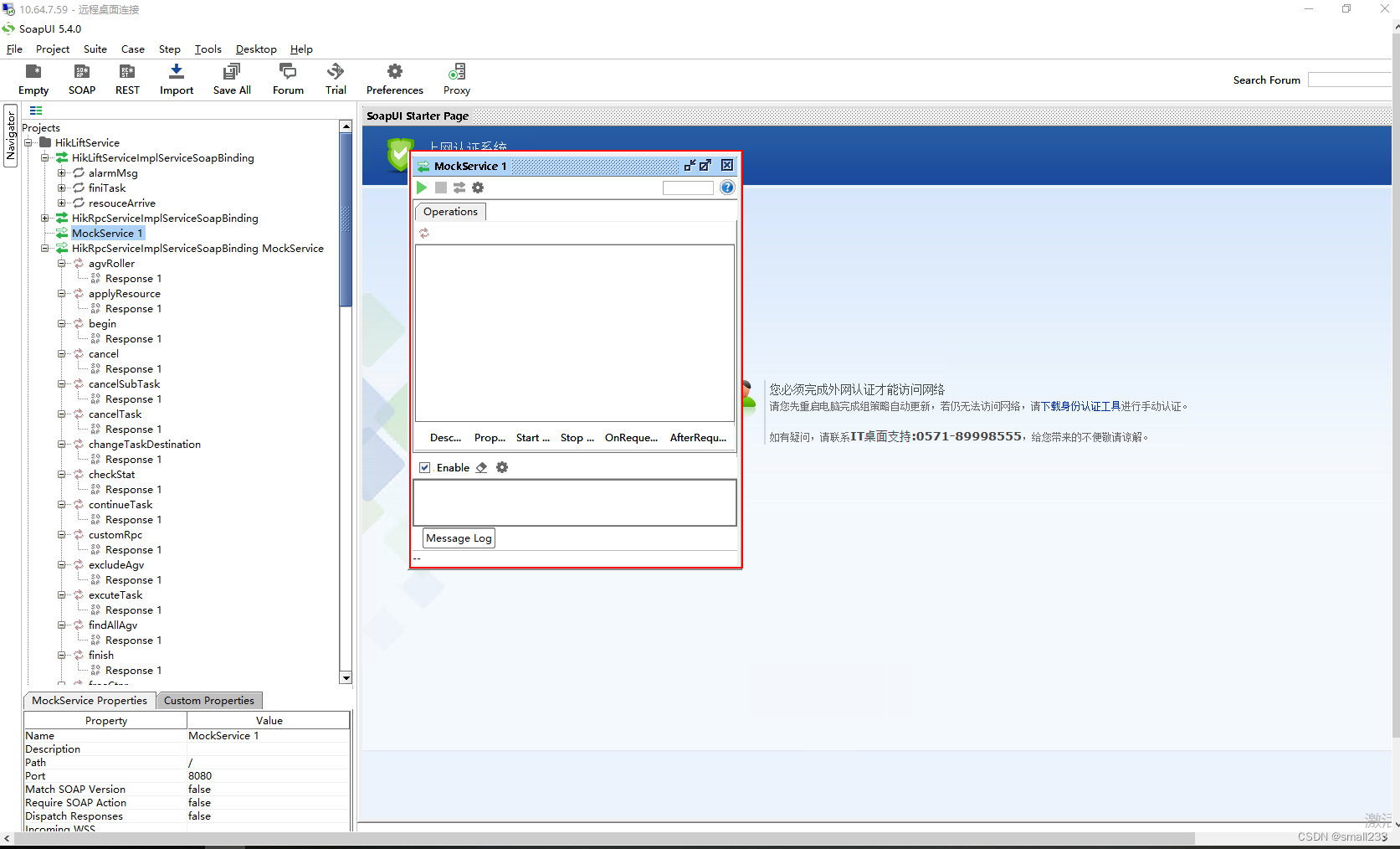Click the Empty project toolbar icon

click(33, 71)
